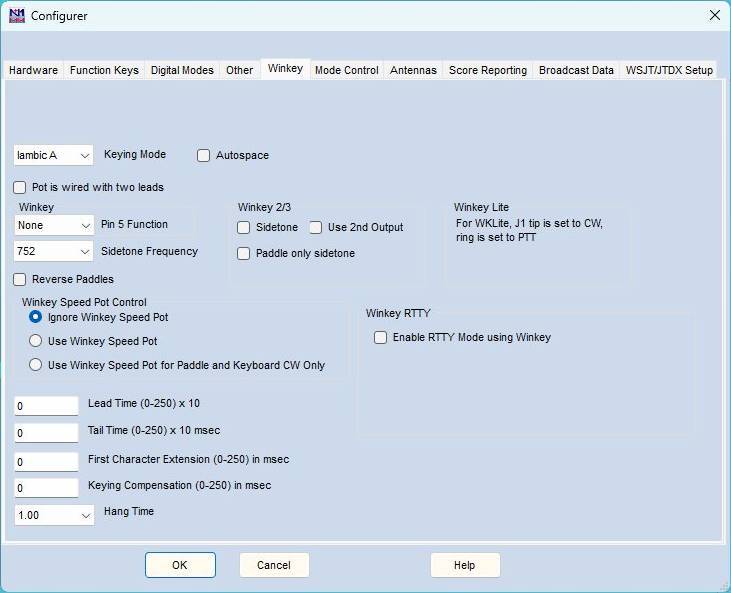Enable Winkey 2/3 Sidetone option
The width and height of the screenshot is (731, 593).
[243, 228]
